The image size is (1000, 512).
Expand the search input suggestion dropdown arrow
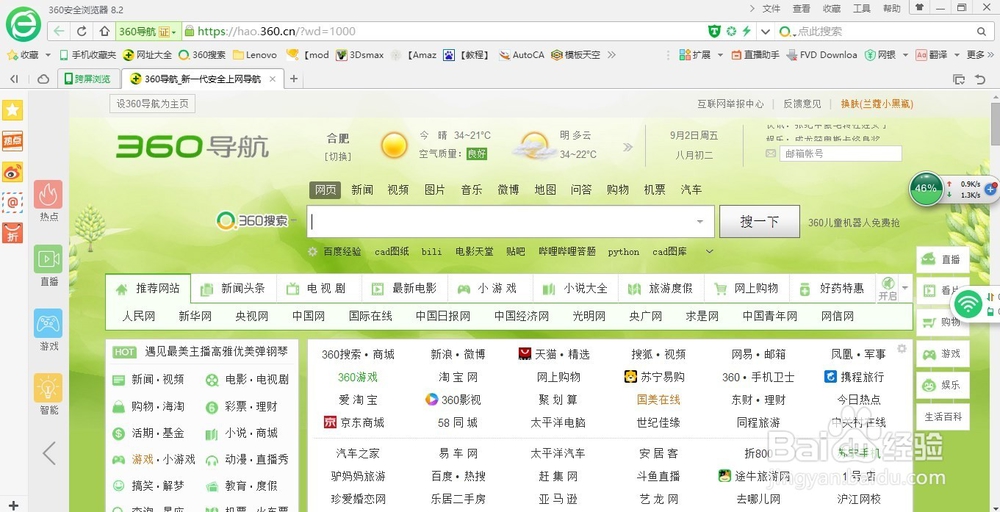700,222
